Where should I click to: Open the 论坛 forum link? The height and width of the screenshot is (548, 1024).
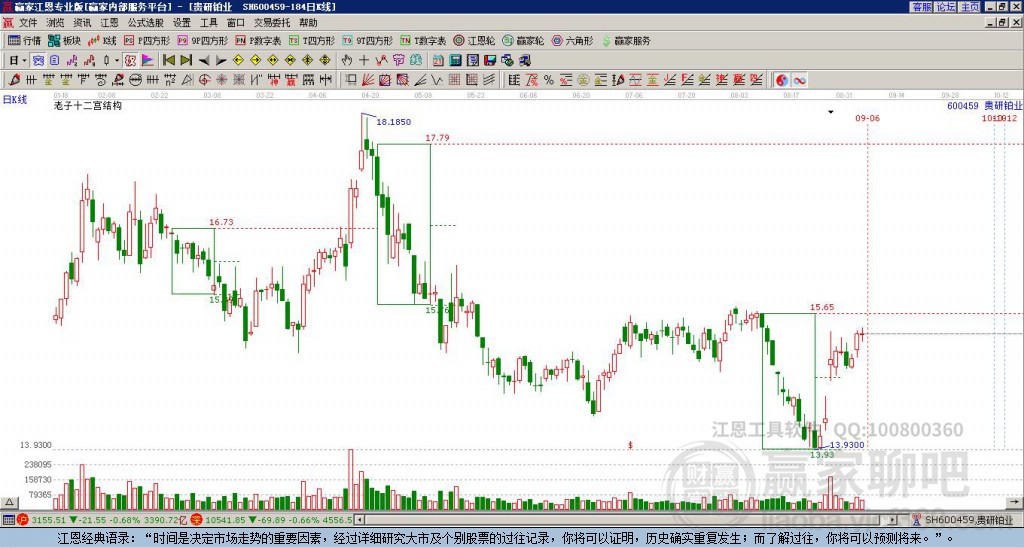pyautogui.click(x=945, y=7)
